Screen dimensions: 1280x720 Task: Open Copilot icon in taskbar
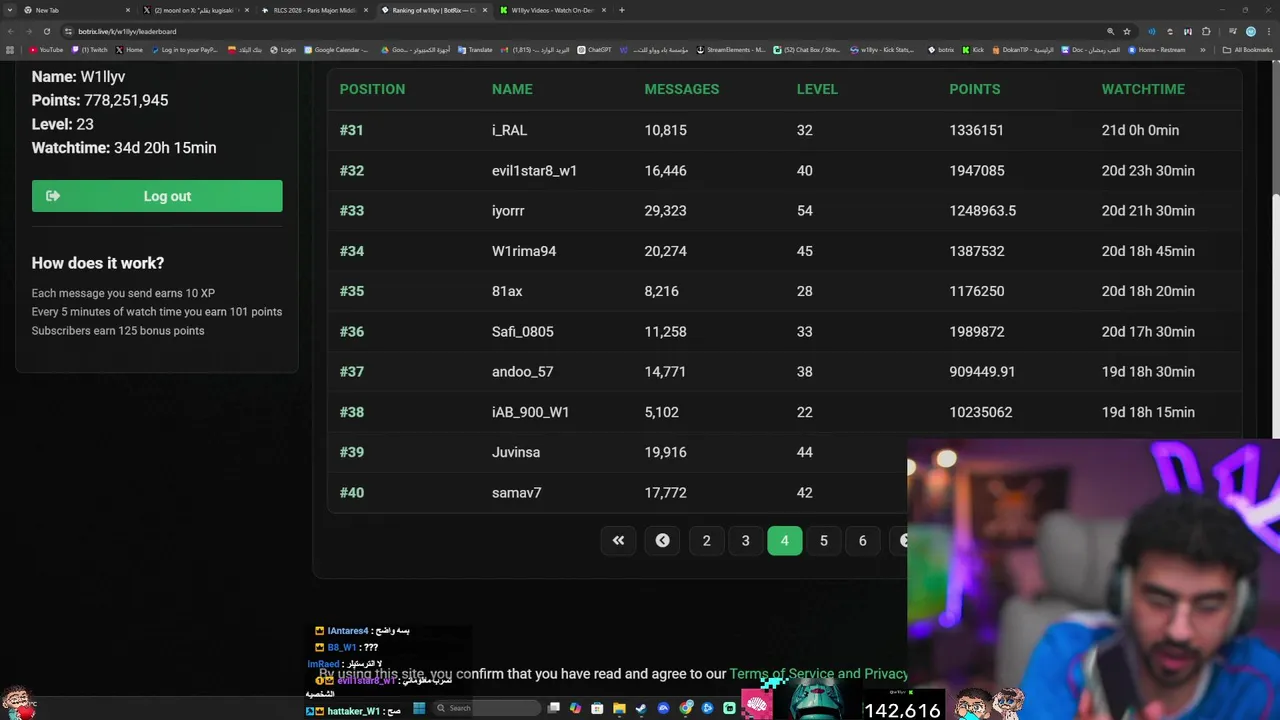tap(575, 708)
